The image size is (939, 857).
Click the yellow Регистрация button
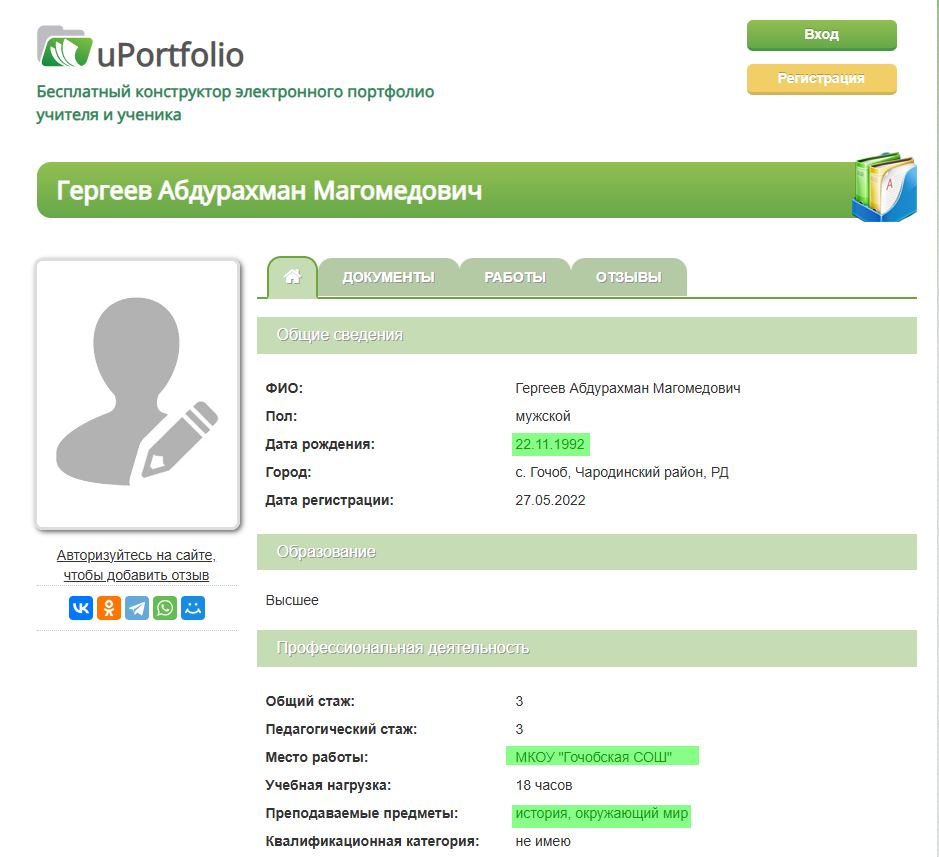821,79
